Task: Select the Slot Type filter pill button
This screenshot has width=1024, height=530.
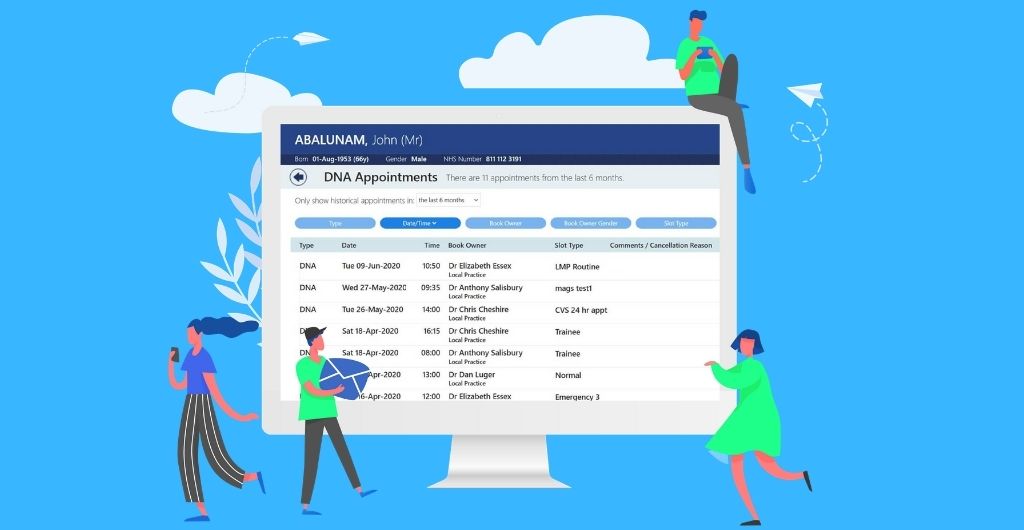Action: [x=676, y=223]
